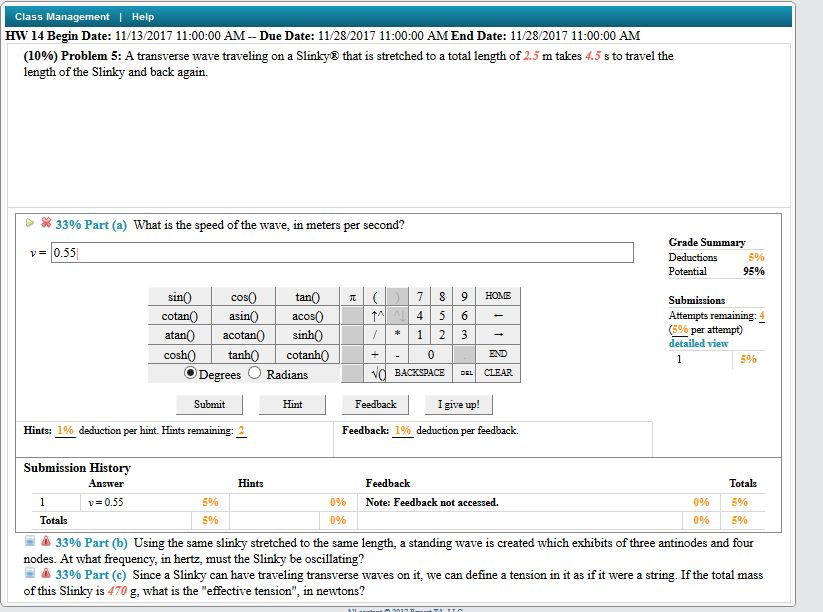Viewport: 823px width, 612px height.
Task: Request Feedback on the answer
Action: (375, 405)
